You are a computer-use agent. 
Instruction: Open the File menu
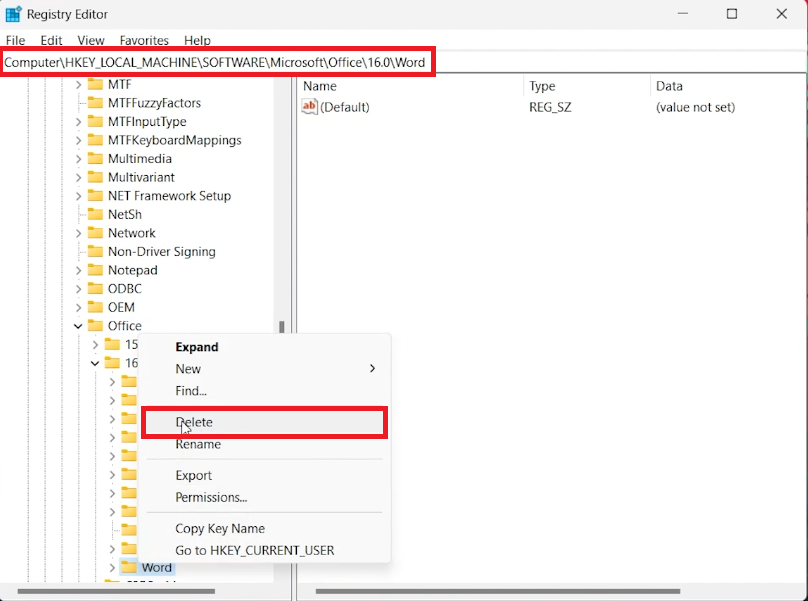[x=15, y=40]
